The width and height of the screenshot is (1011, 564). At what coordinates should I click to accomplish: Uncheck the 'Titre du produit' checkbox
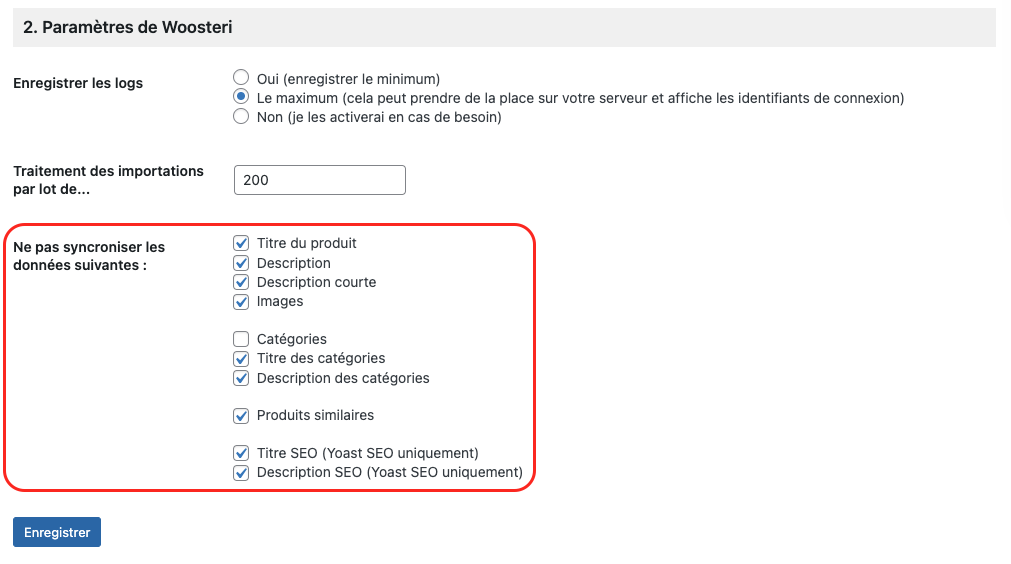point(241,243)
